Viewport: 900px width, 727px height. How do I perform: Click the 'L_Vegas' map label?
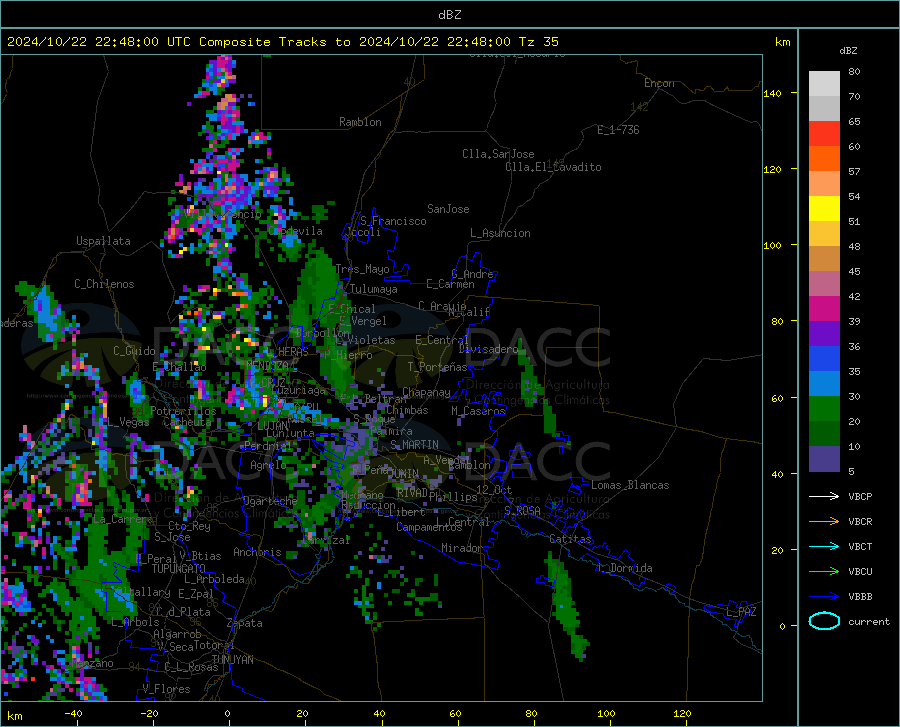[x=129, y=422]
